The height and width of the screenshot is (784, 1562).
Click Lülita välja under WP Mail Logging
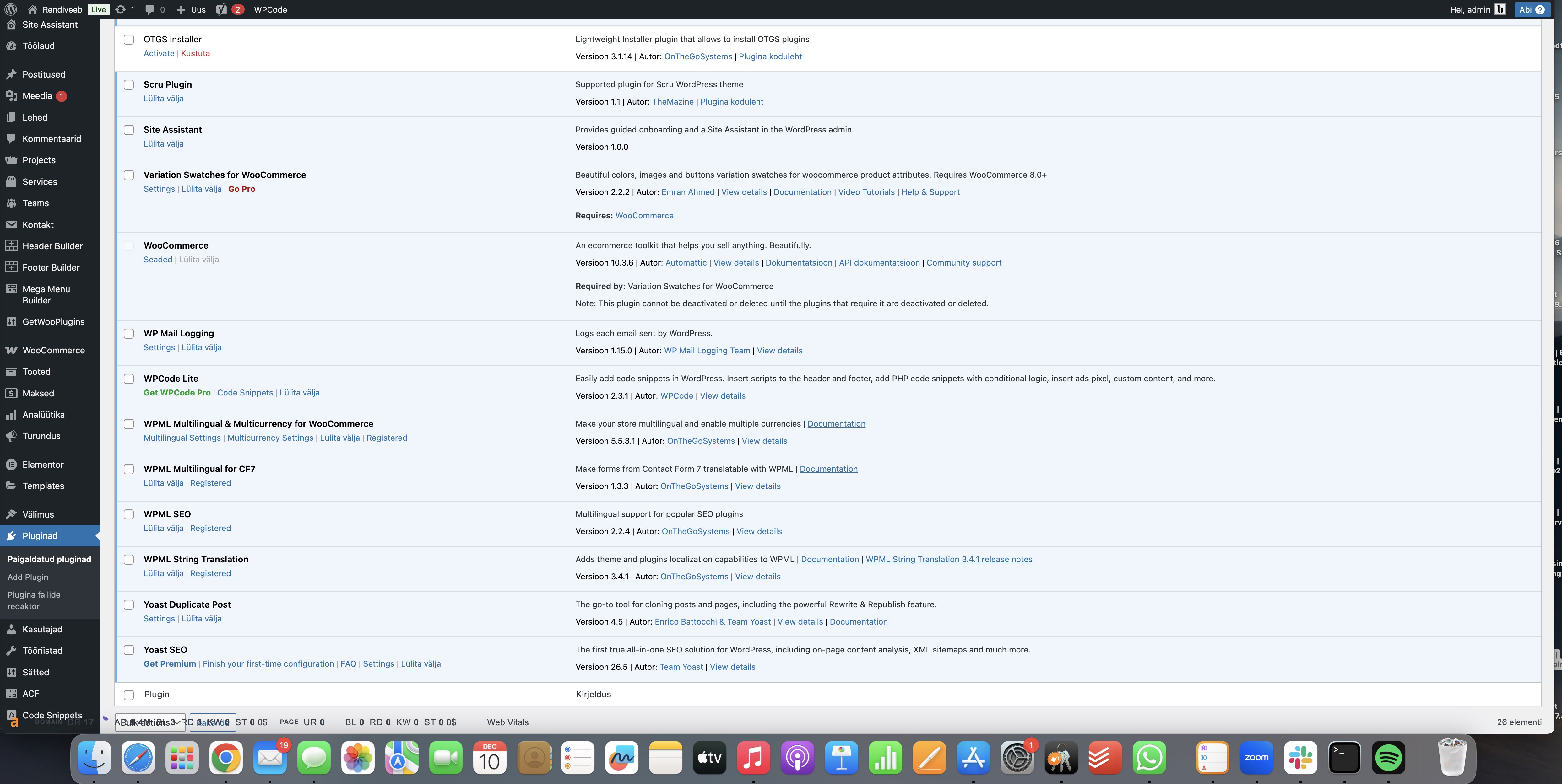[201, 348]
